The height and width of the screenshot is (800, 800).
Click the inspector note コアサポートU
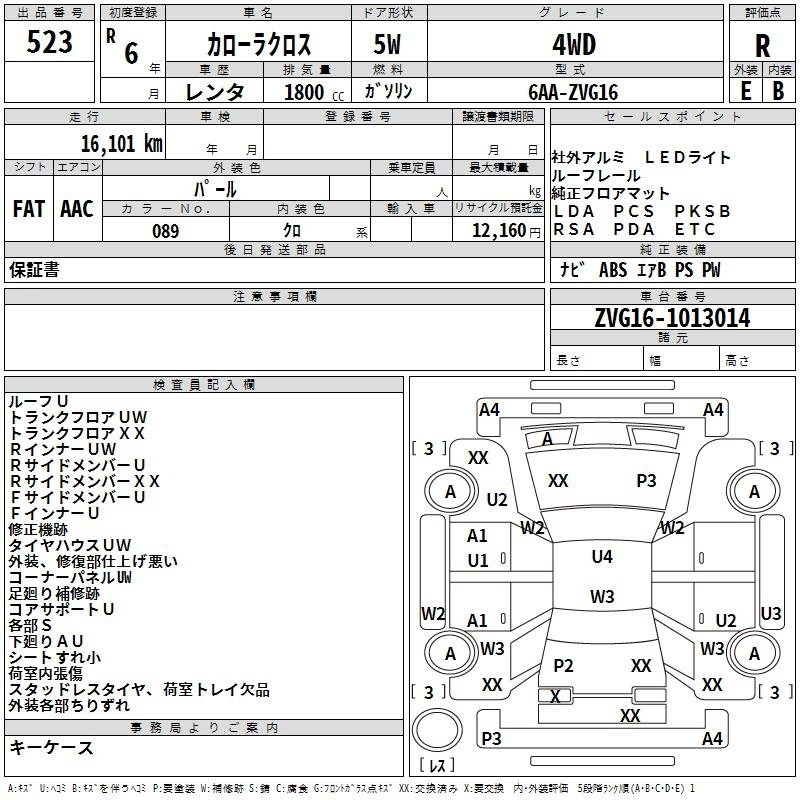(61, 609)
